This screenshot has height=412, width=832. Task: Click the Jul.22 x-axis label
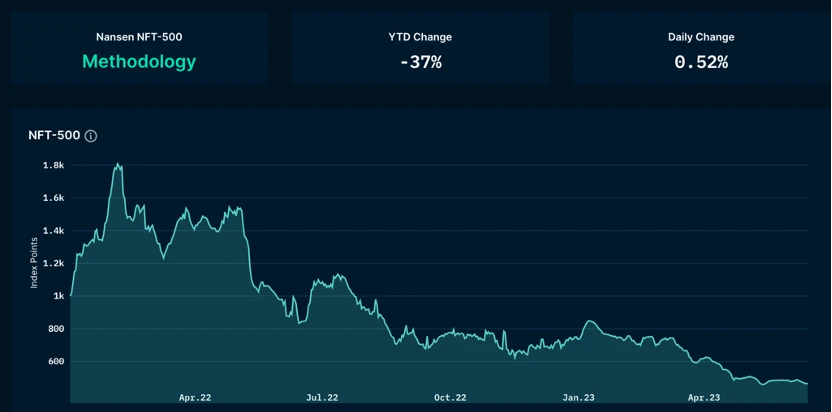tap(322, 398)
